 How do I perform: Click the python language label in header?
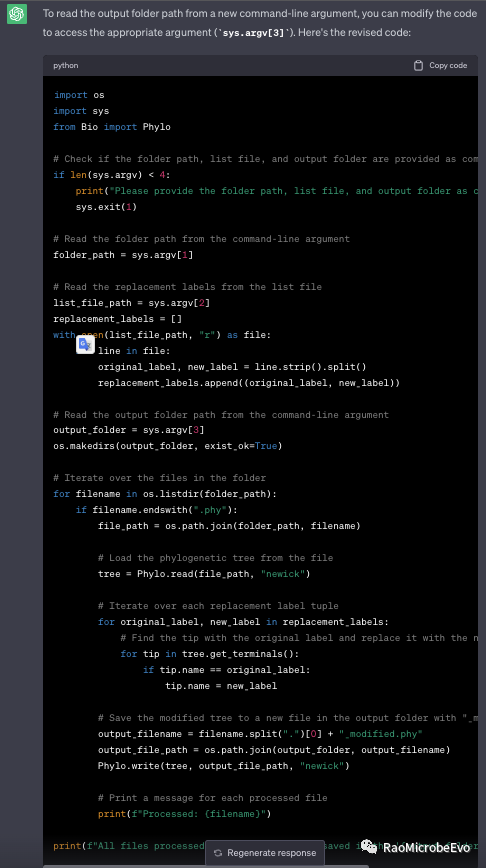(x=65, y=65)
